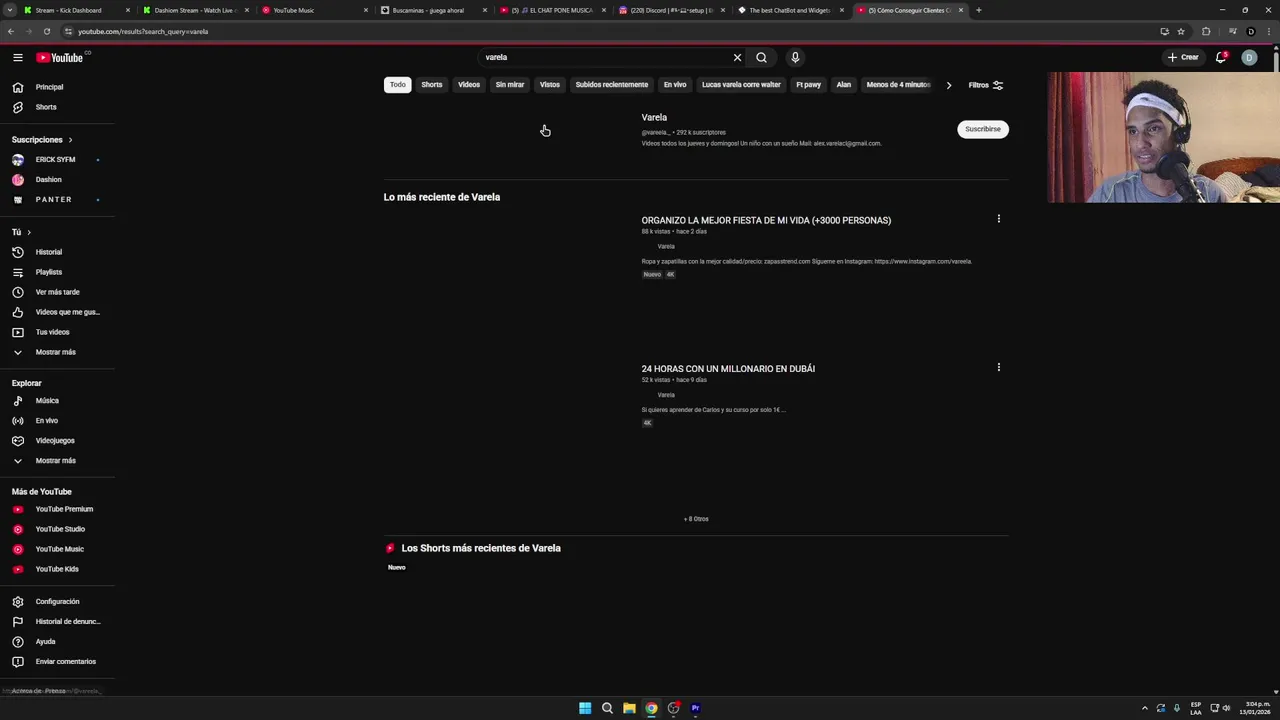Viewport: 1280px width, 720px height.
Task: Select the Sin mirar chip
Action: [x=510, y=85]
